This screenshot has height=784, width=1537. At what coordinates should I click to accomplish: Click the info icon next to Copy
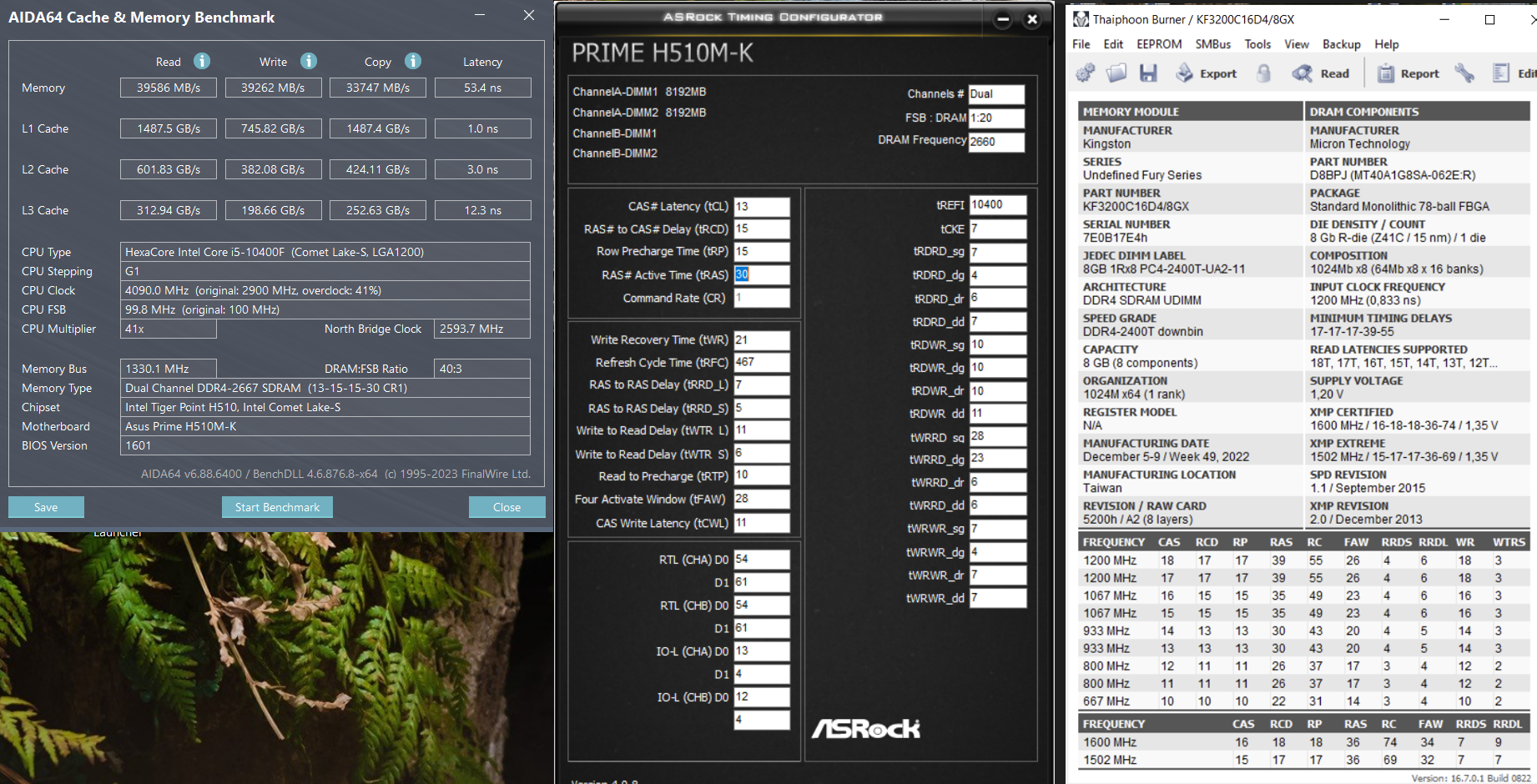tap(413, 61)
